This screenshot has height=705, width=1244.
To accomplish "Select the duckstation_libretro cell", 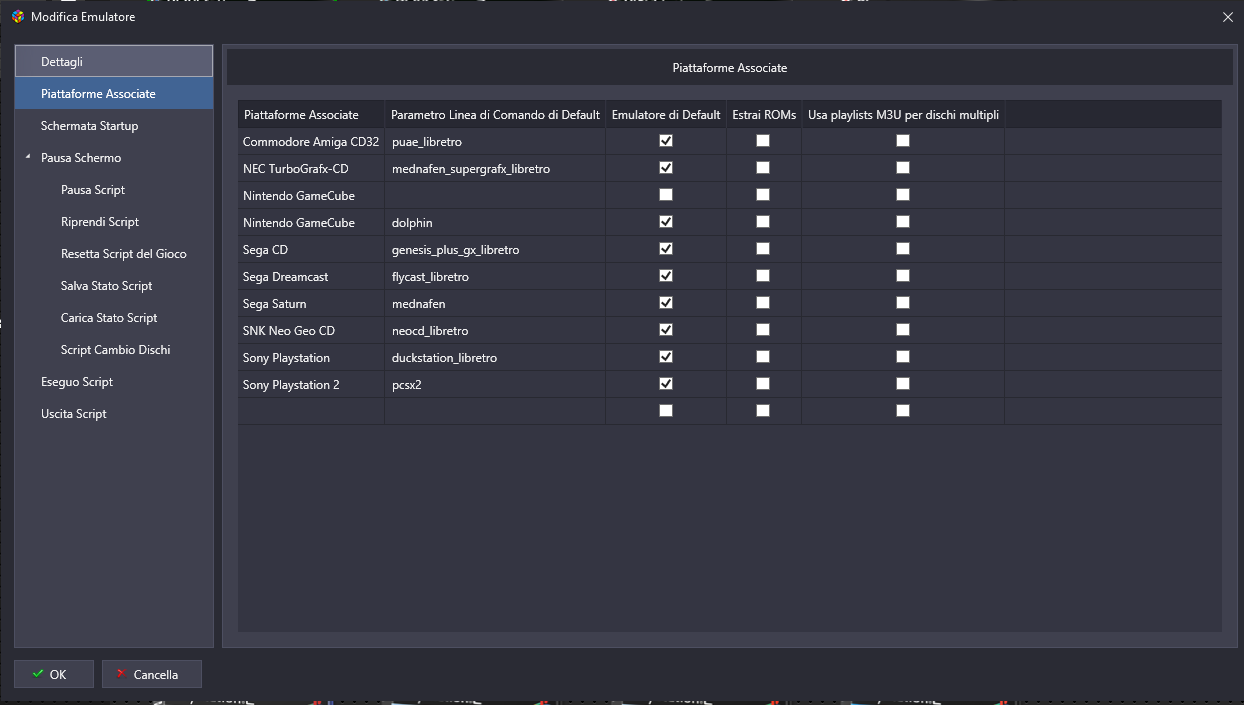I will tap(495, 358).
